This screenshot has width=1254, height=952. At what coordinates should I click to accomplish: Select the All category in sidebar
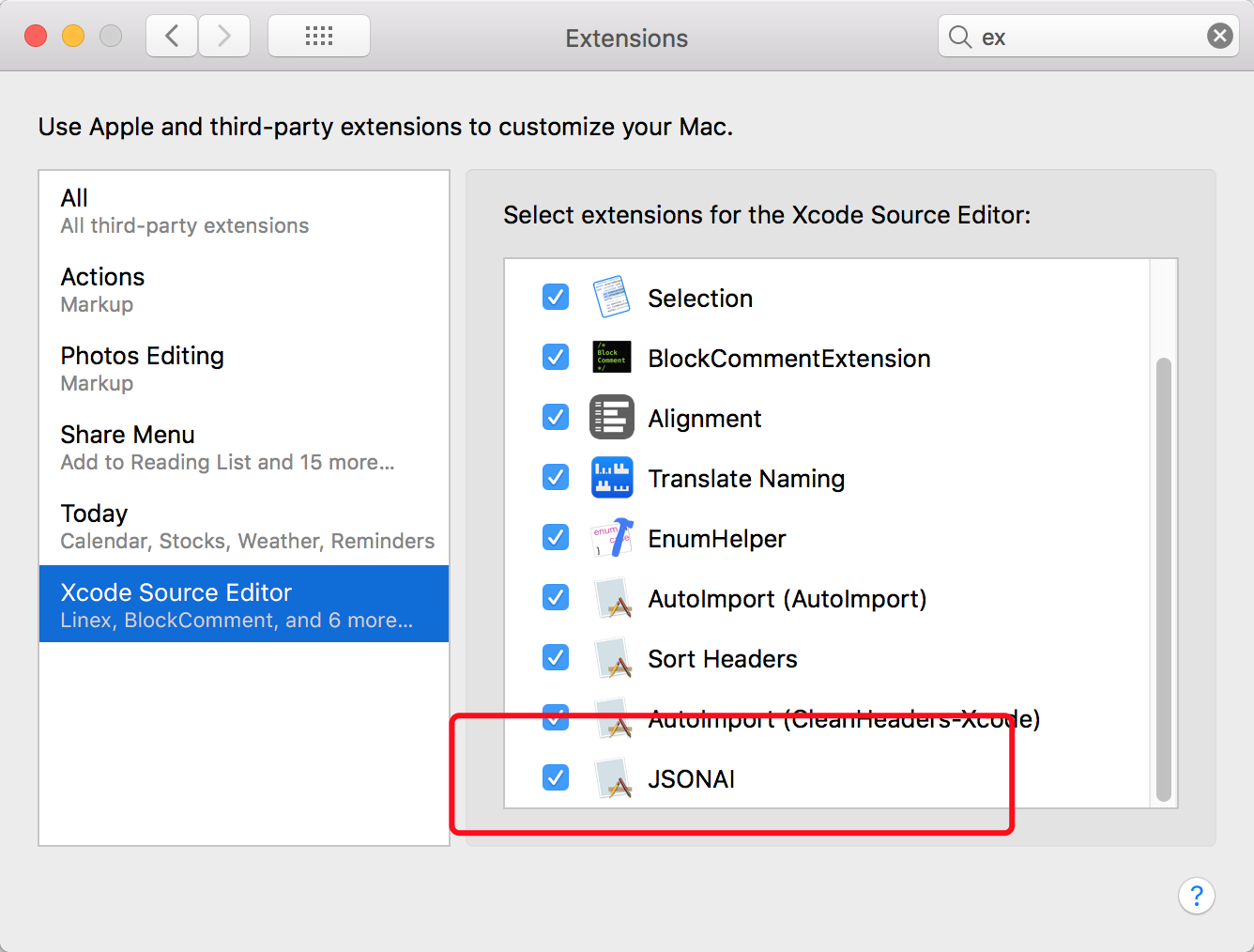pyautogui.click(x=244, y=211)
